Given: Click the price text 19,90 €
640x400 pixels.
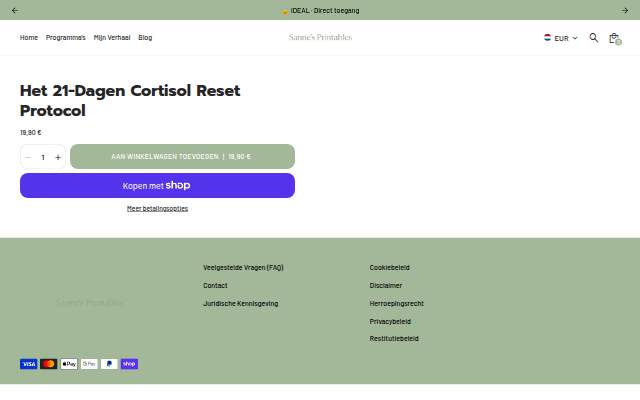Looking at the screenshot, I should click(x=31, y=133).
